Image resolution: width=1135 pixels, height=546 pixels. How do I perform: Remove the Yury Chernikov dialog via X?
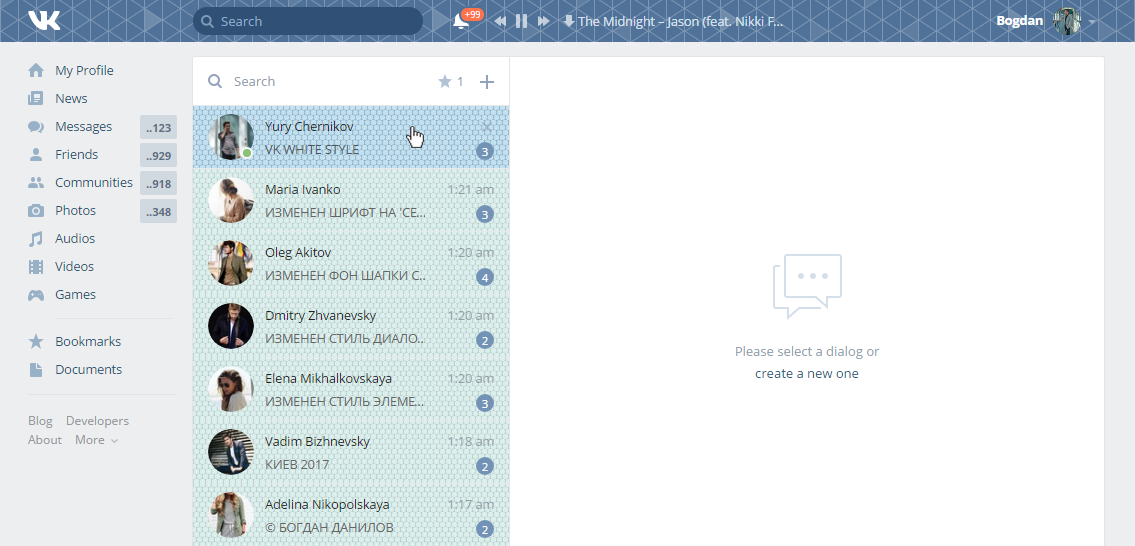(486, 127)
